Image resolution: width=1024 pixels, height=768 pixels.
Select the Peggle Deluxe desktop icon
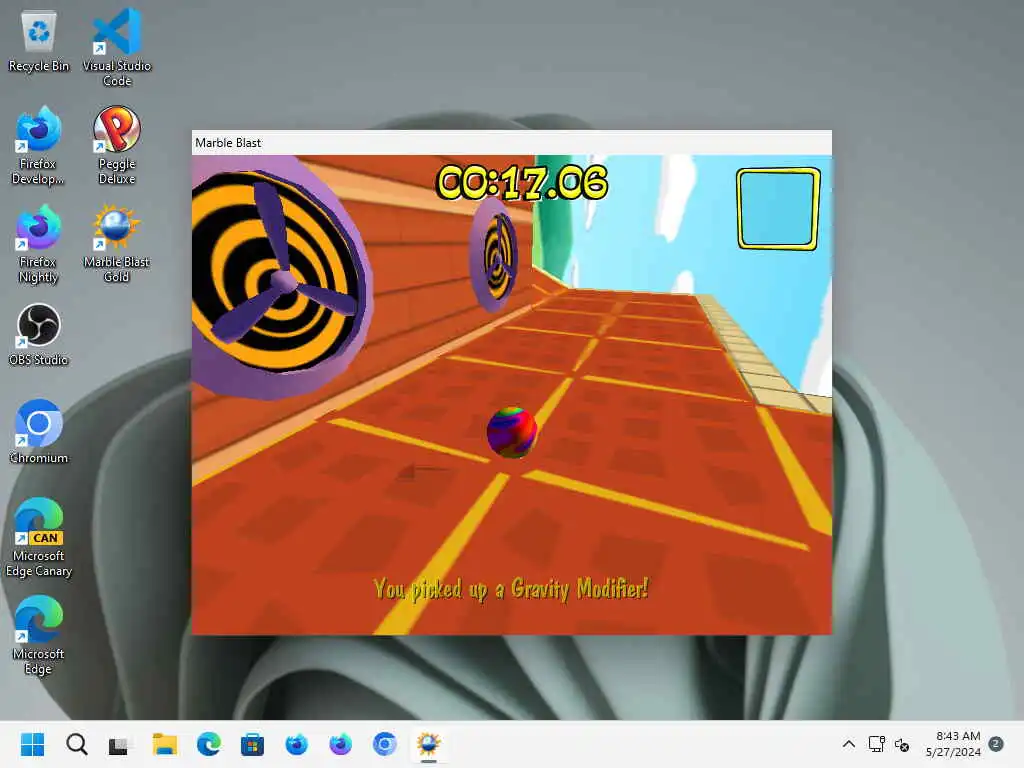tap(117, 145)
